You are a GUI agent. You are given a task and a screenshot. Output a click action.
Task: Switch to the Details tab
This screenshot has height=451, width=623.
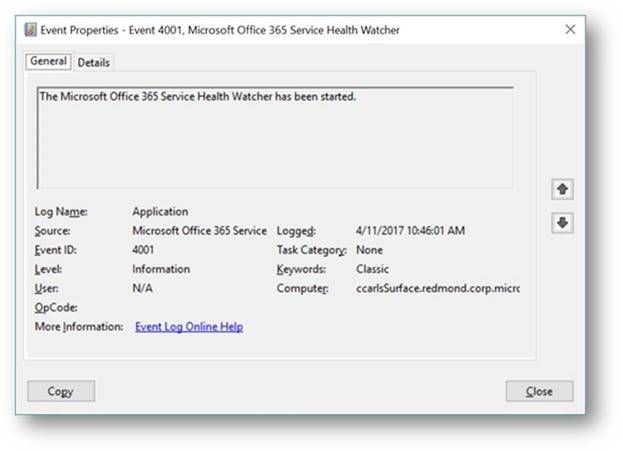pyautogui.click(x=93, y=62)
